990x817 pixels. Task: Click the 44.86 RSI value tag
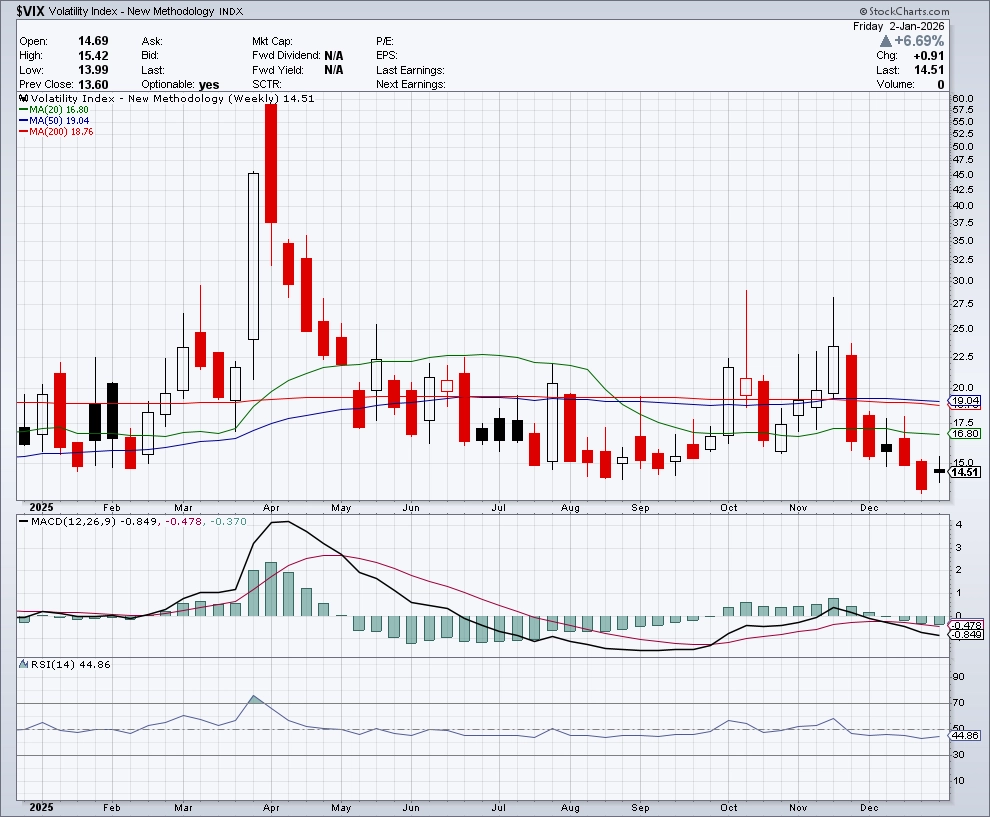[x=964, y=736]
